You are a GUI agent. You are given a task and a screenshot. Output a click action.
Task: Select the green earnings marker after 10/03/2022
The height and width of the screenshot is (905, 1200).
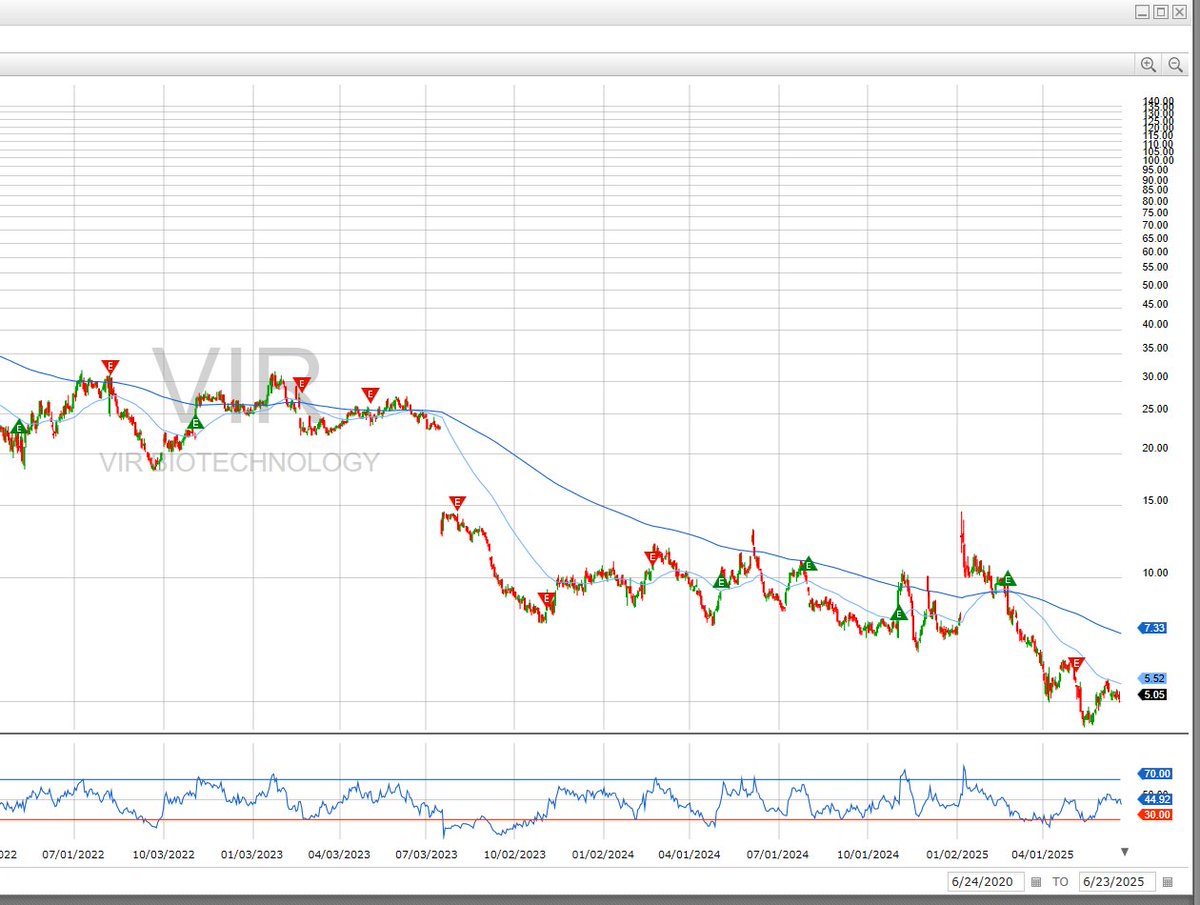pyautogui.click(x=196, y=423)
